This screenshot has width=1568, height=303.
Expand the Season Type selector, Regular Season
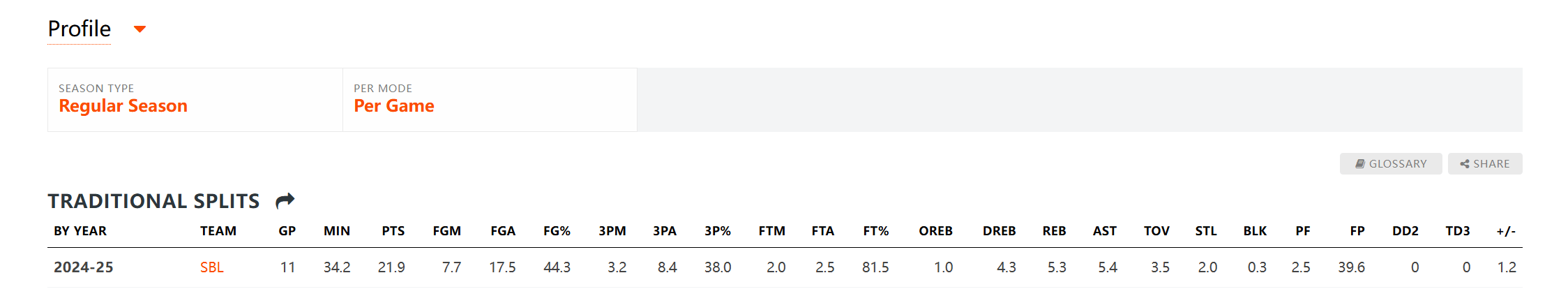(x=195, y=100)
